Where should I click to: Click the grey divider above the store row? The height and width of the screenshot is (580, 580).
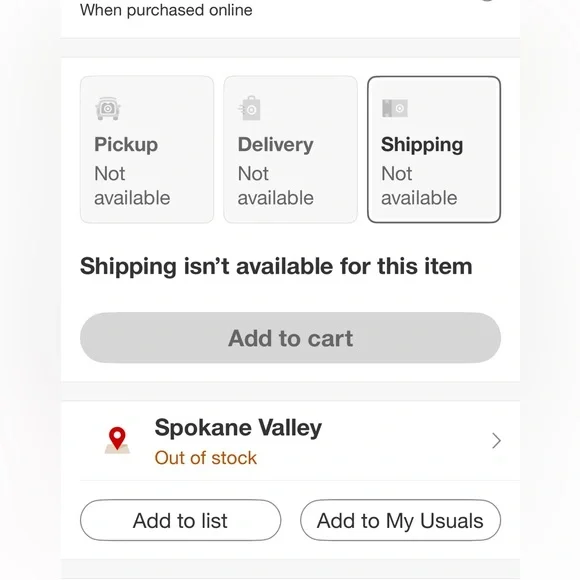coord(290,391)
